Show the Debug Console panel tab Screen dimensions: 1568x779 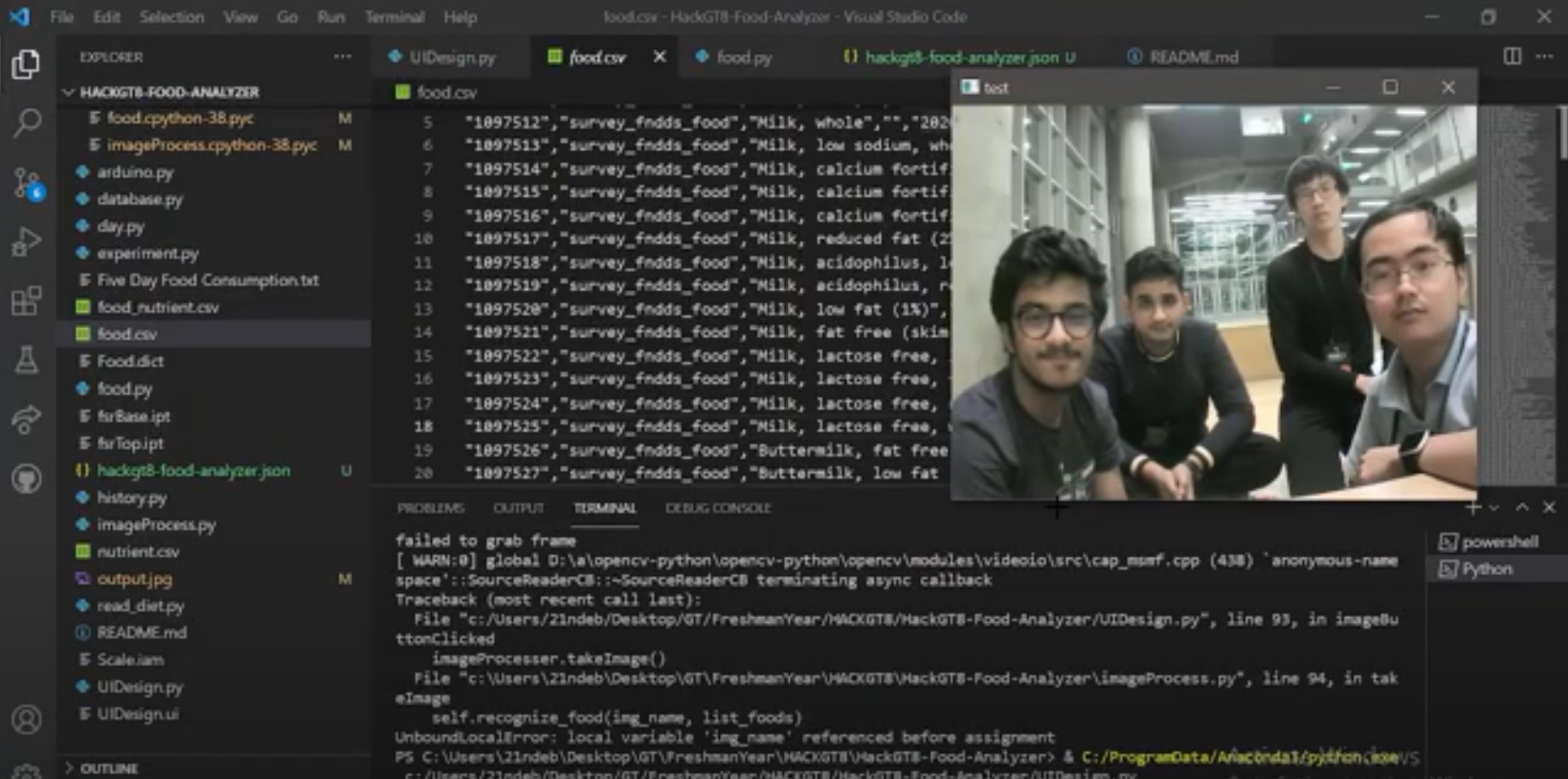click(x=718, y=508)
